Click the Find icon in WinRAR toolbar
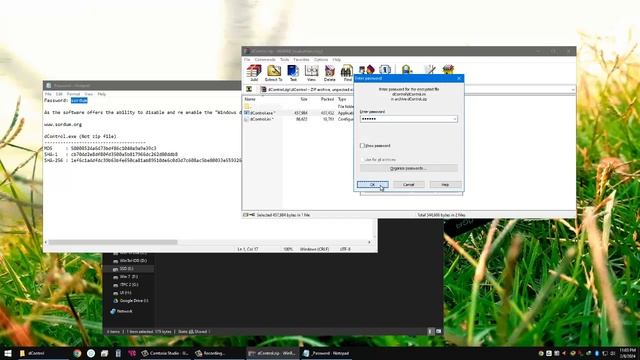The image size is (640, 360). click(347, 73)
